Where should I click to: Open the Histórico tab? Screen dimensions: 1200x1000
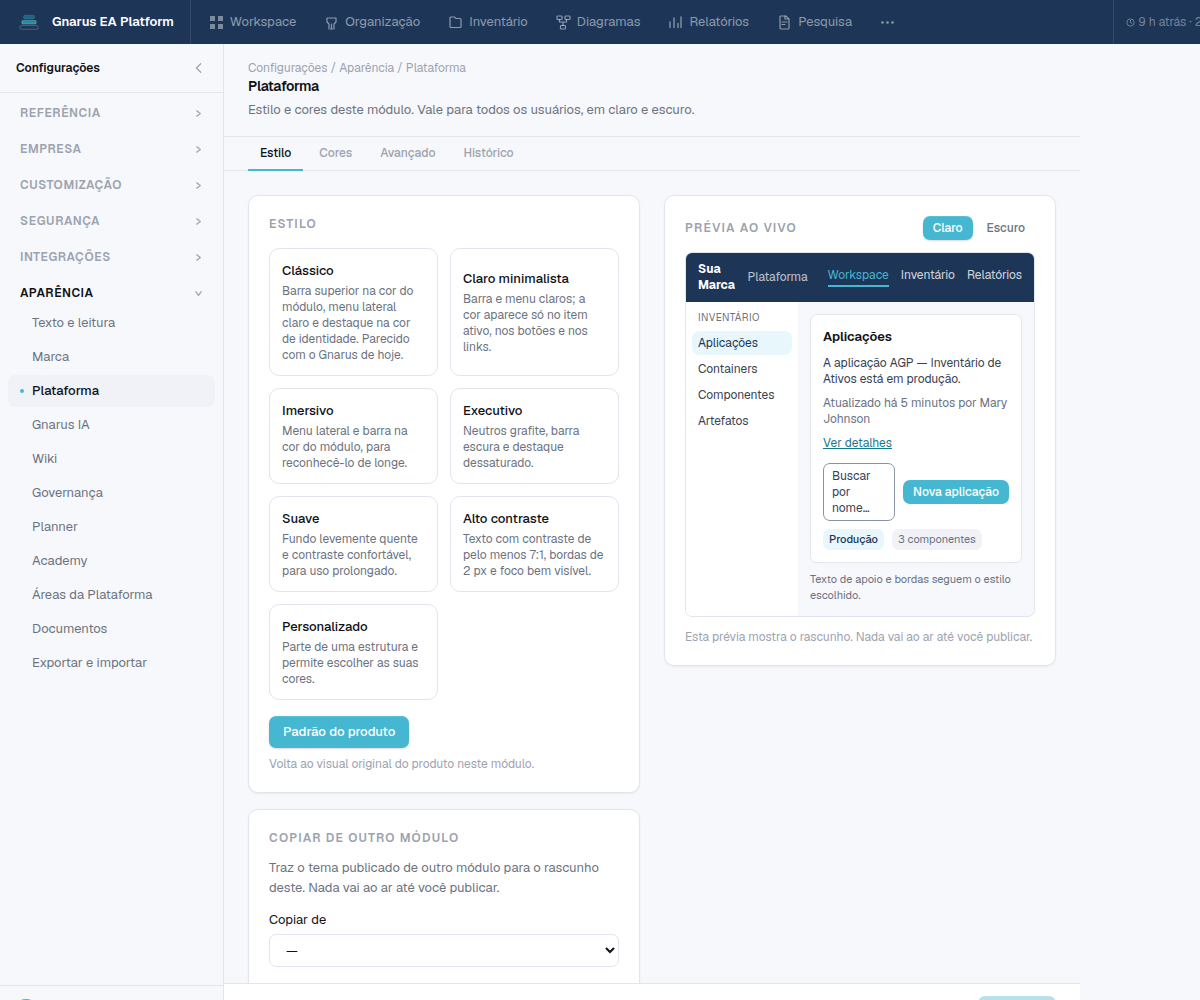click(x=488, y=153)
